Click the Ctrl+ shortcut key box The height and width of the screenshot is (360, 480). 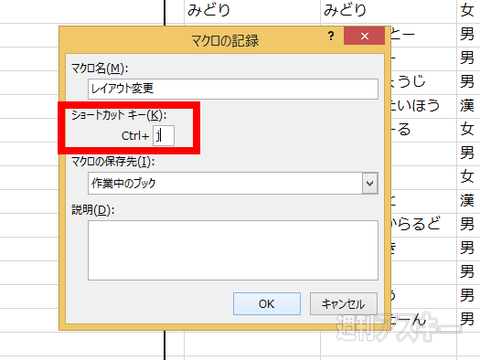point(163,136)
